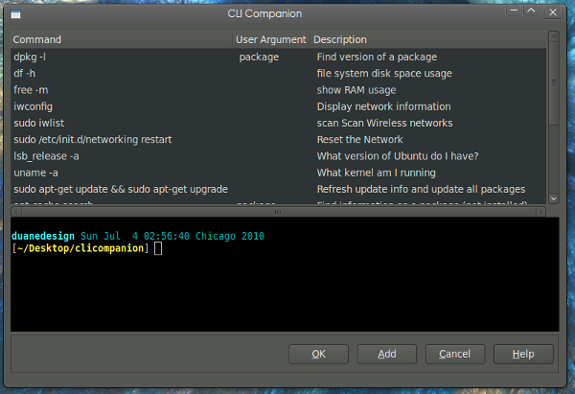This screenshot has height=394, width=575.
Task: Click the OK button
Action: [x=318, y=354]
